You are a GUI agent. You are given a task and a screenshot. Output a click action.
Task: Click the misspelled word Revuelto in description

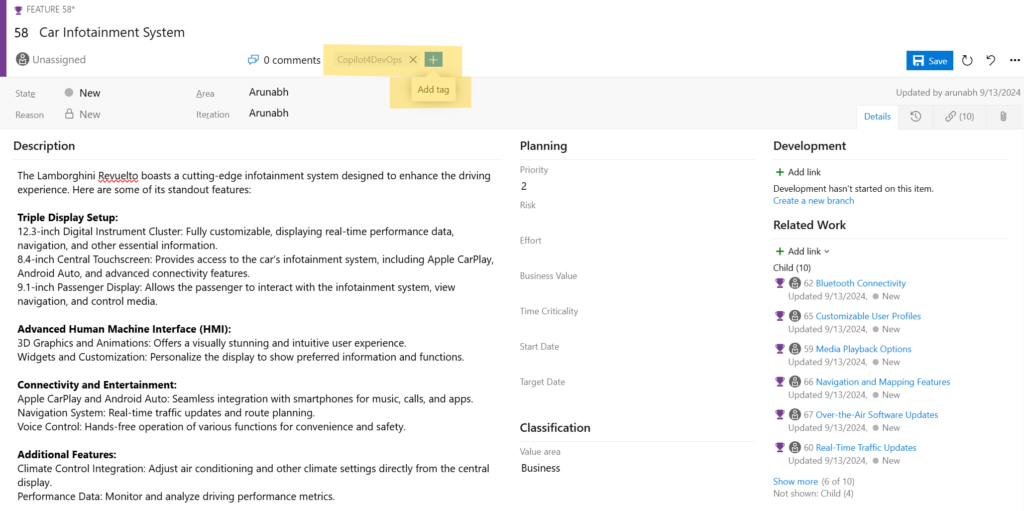(118, 176)
